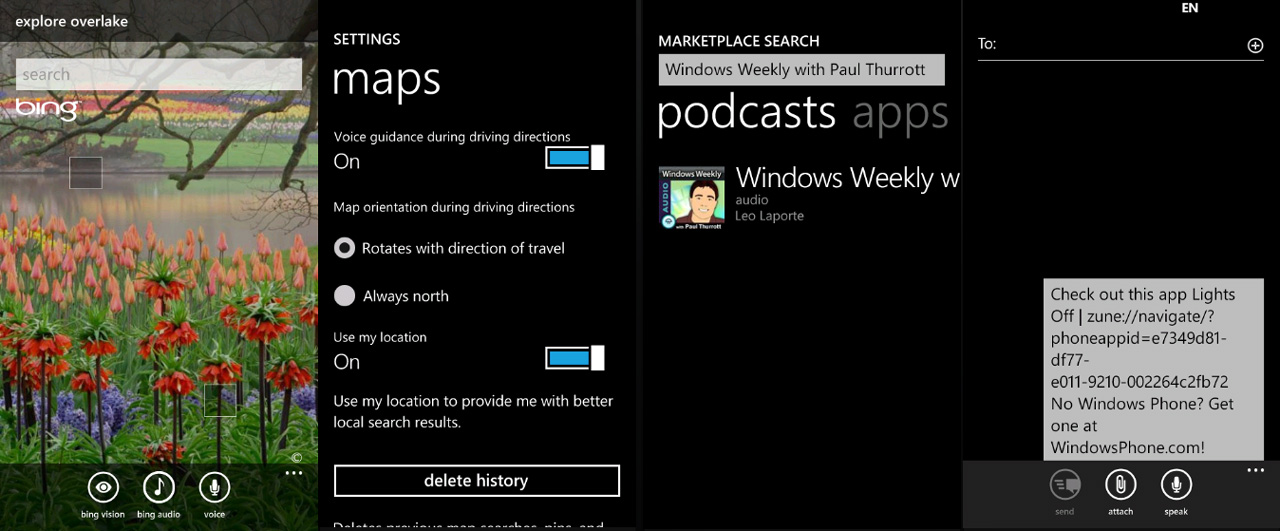1280x531 pixels.
Task: Tap upper hotspot square on Bing image
Action: [85, 173]
